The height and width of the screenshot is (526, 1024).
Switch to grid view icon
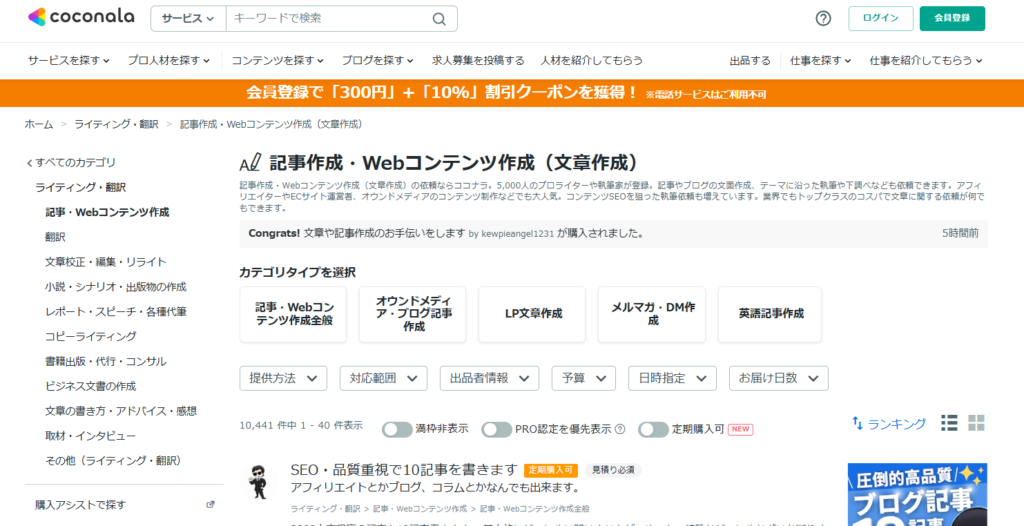coord(977,423)
